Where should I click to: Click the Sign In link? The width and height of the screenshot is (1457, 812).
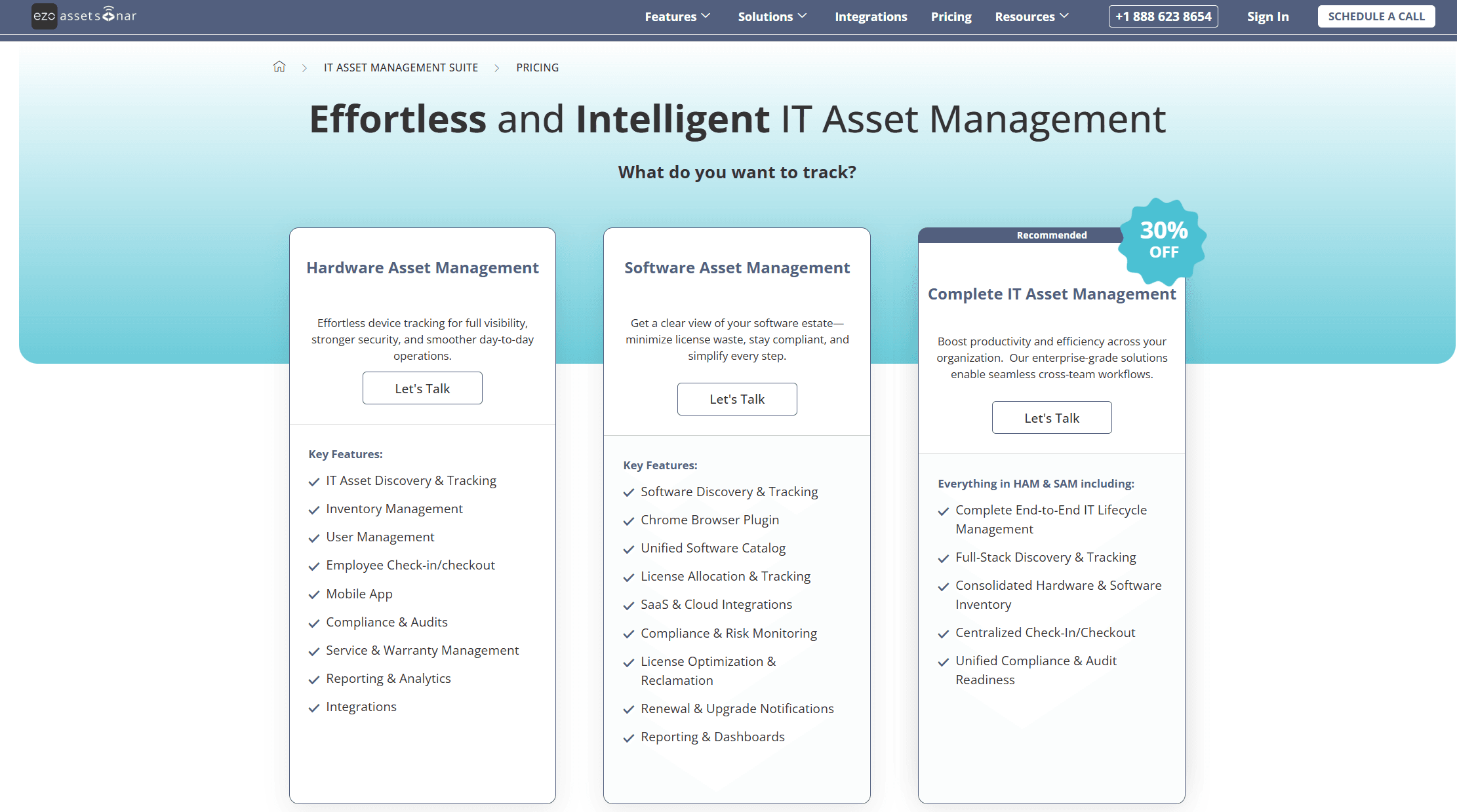(1267, 16)
